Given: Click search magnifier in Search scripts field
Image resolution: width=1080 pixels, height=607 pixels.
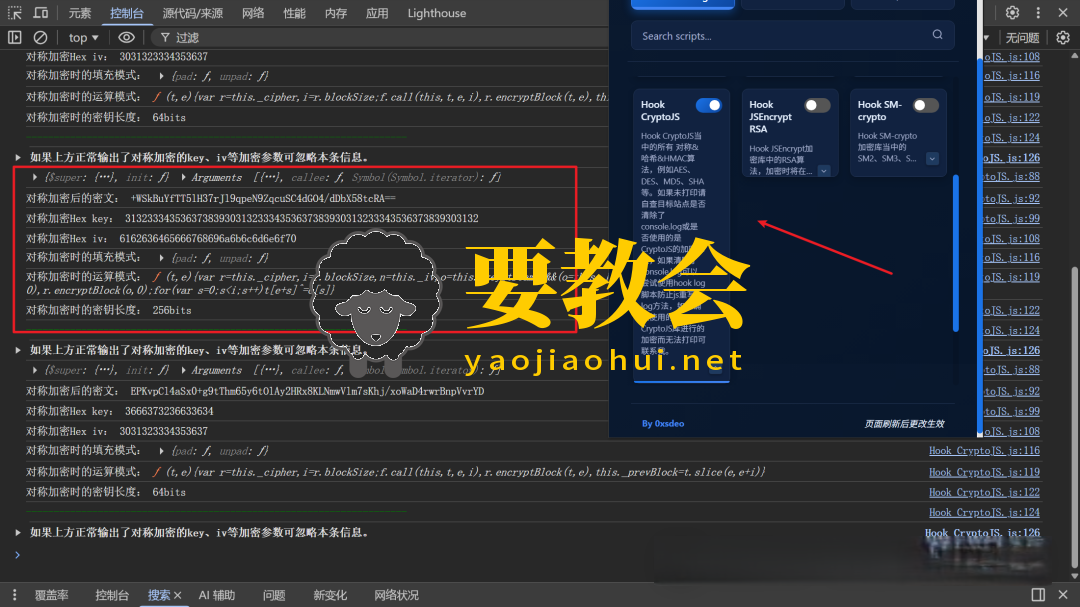Looking at the screenshot, I should 937,34.
